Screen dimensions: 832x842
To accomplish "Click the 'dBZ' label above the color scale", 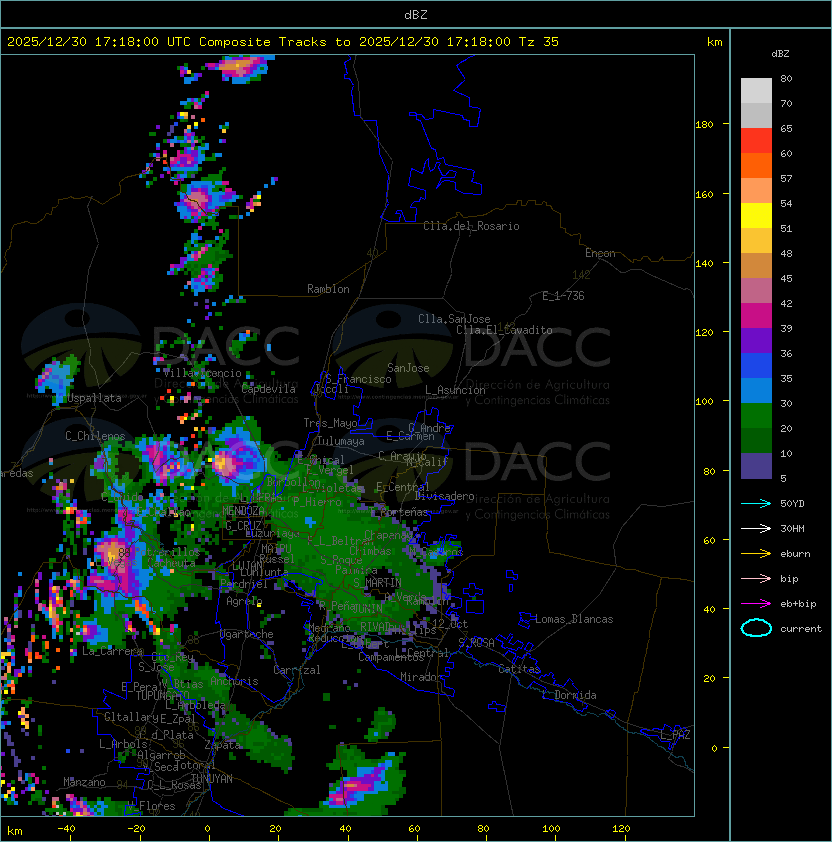I will pos(780,54).
